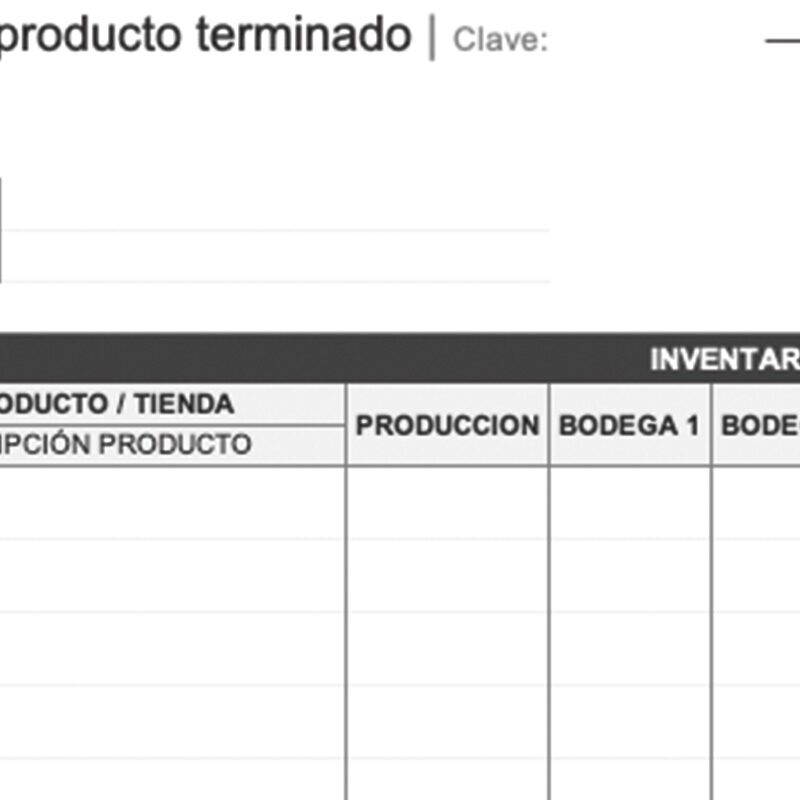800x800 pixels.
Task: Click second row cell under BODEGA 1
Action: (629, 576)
